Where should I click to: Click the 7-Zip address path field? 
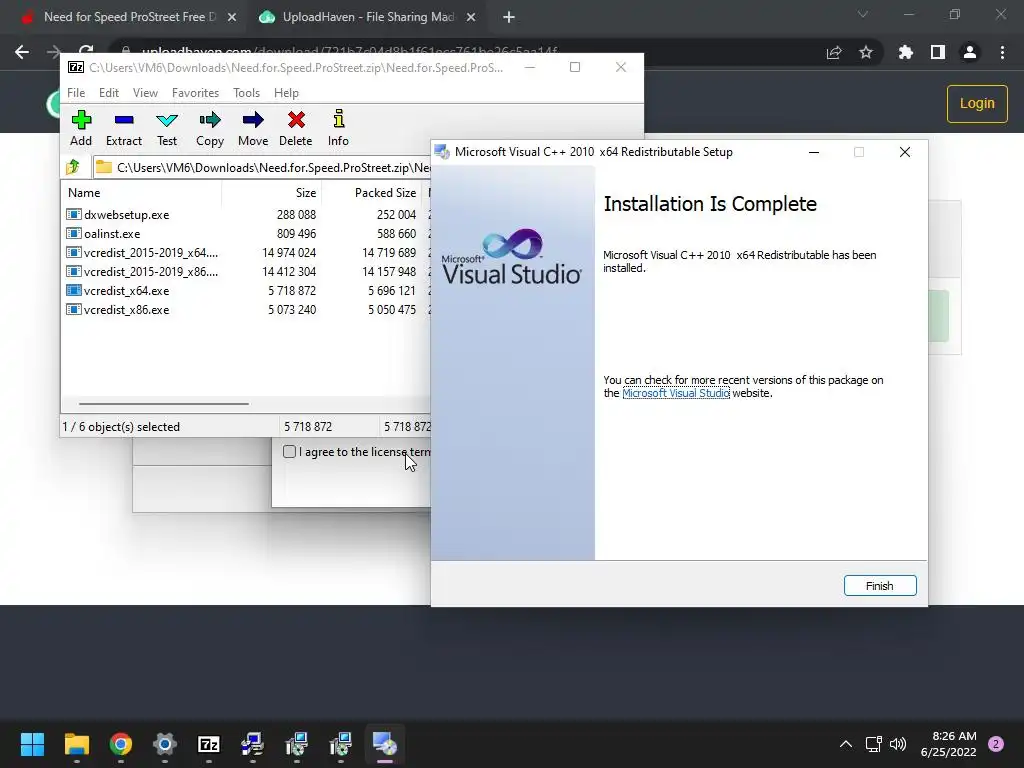(261, 167)
